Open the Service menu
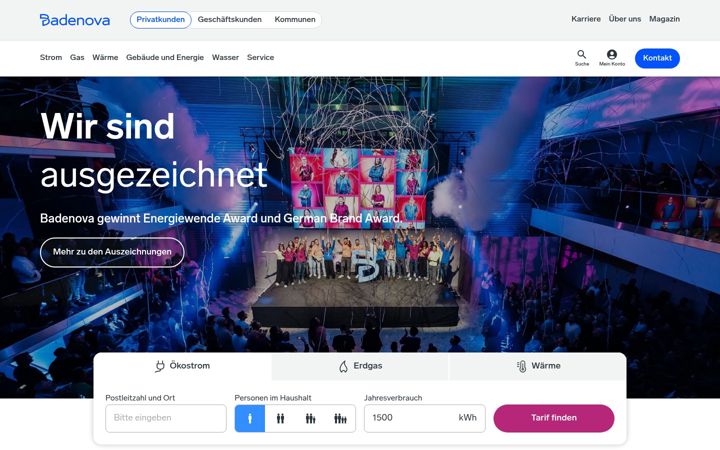 click(x=260, y=57)
